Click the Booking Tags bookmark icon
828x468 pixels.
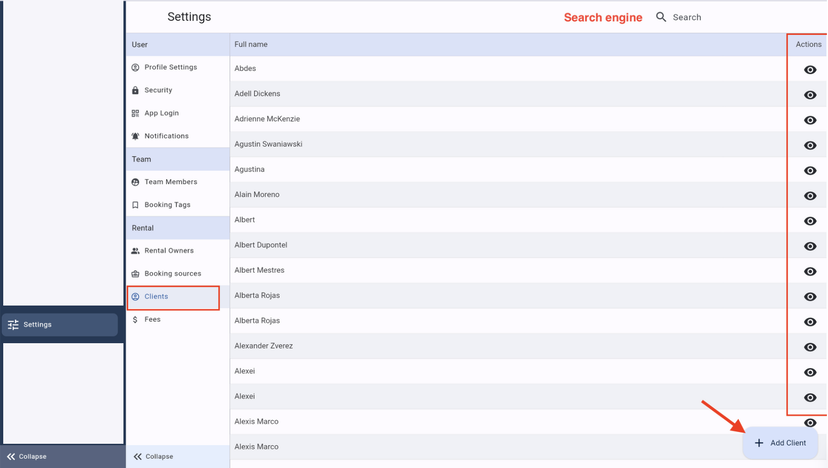point(135,205)
